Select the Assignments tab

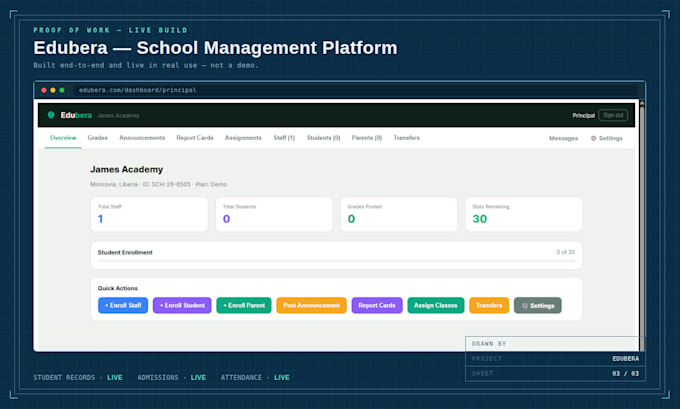coord(243,138)
